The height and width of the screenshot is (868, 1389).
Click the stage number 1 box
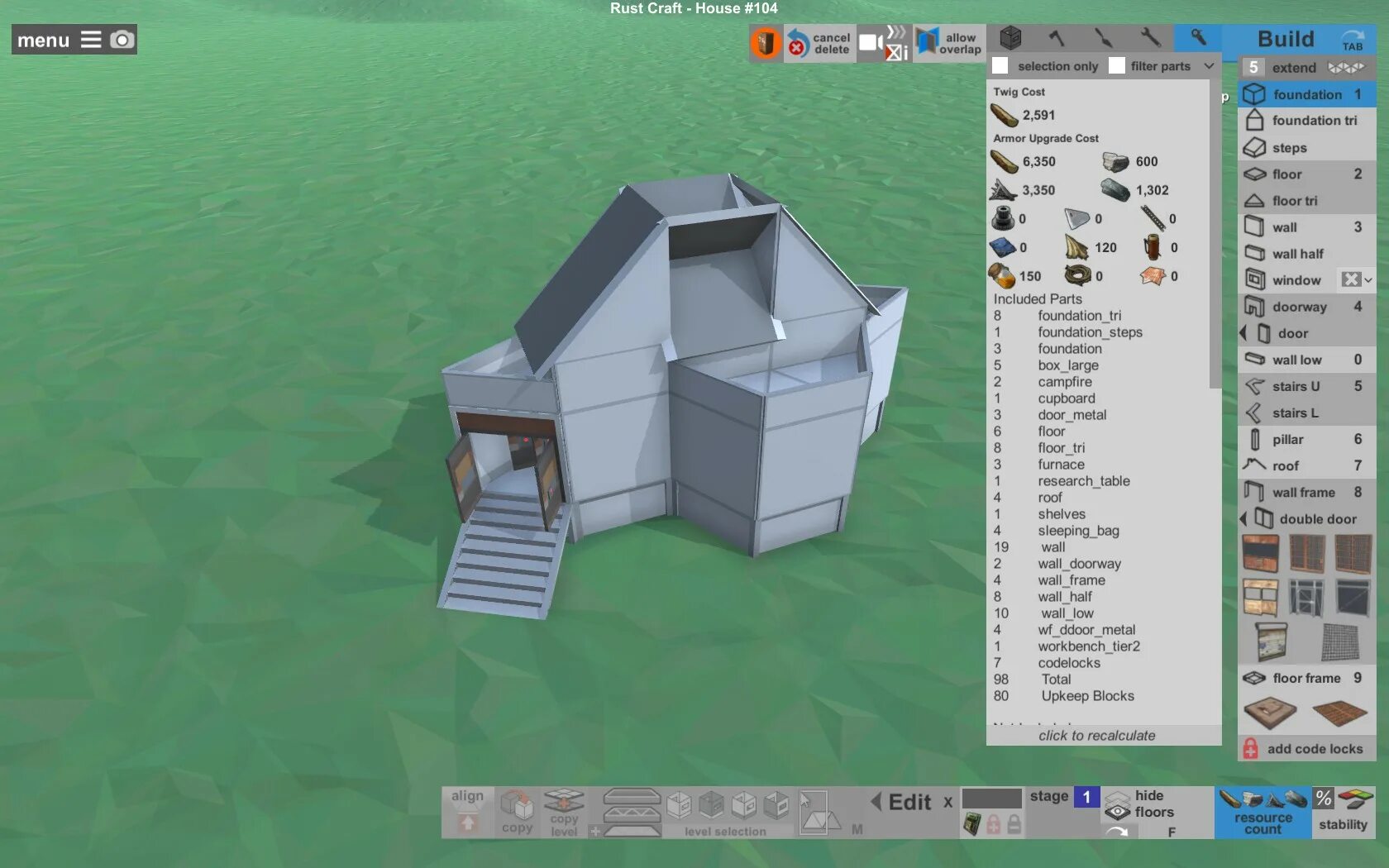pyautogui.click(x=1086, y=797)
